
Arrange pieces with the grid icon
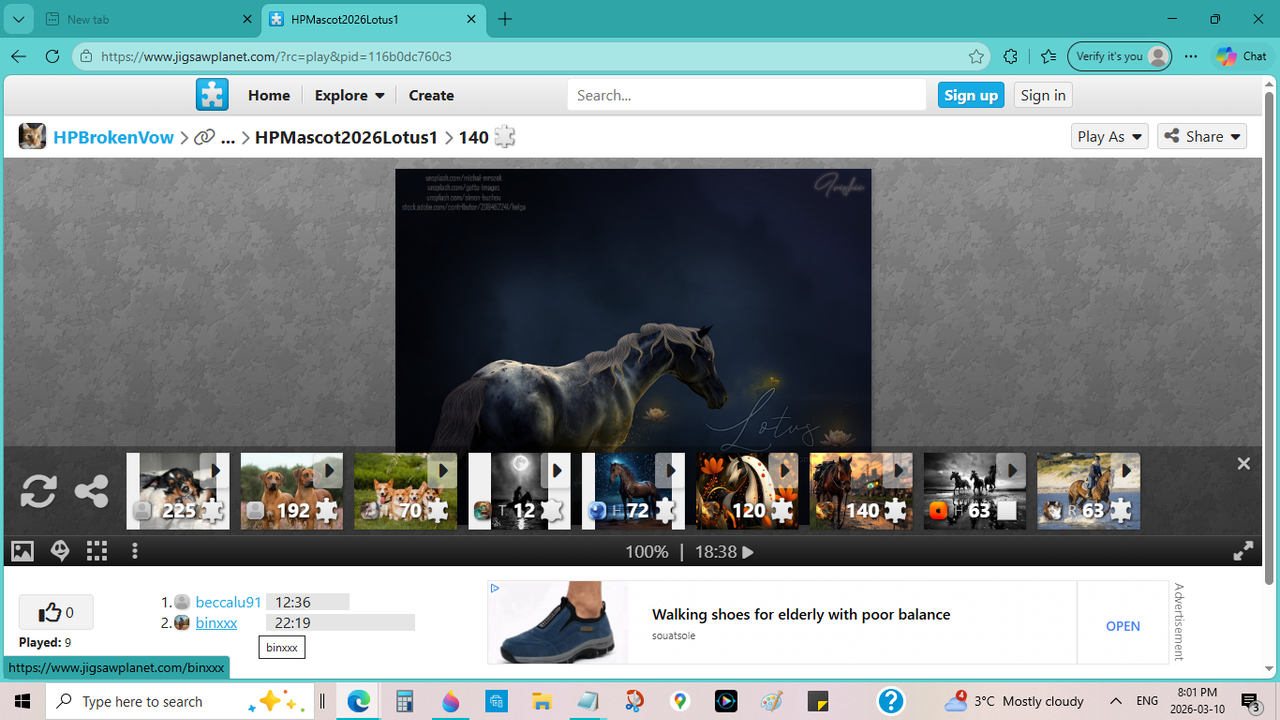97,551
